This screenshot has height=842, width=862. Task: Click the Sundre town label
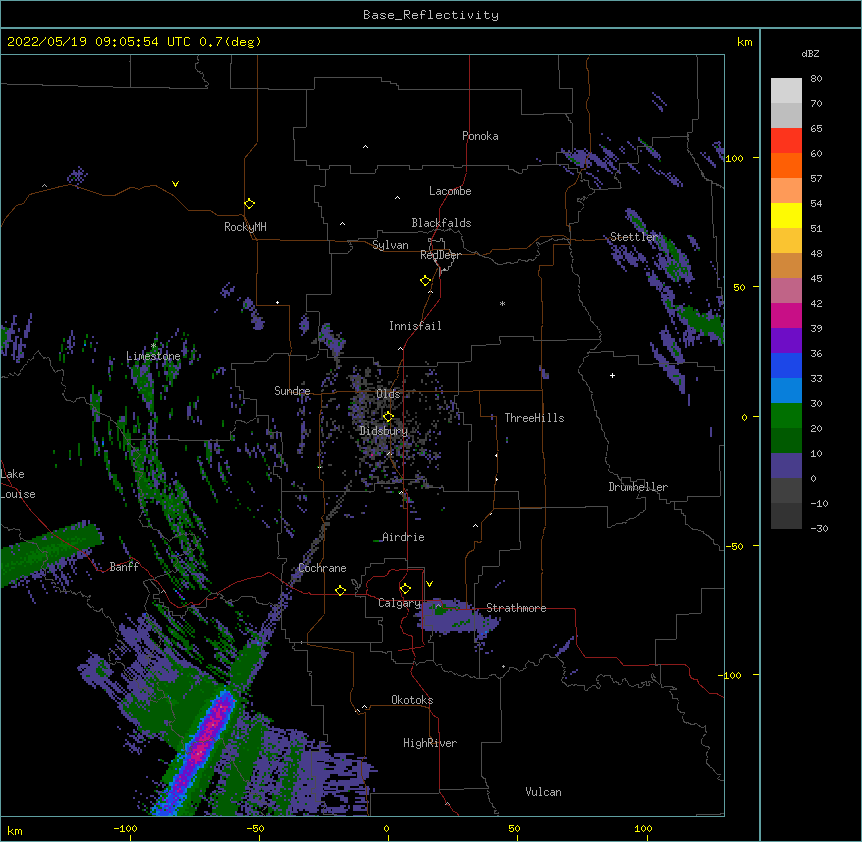[292, 391]
